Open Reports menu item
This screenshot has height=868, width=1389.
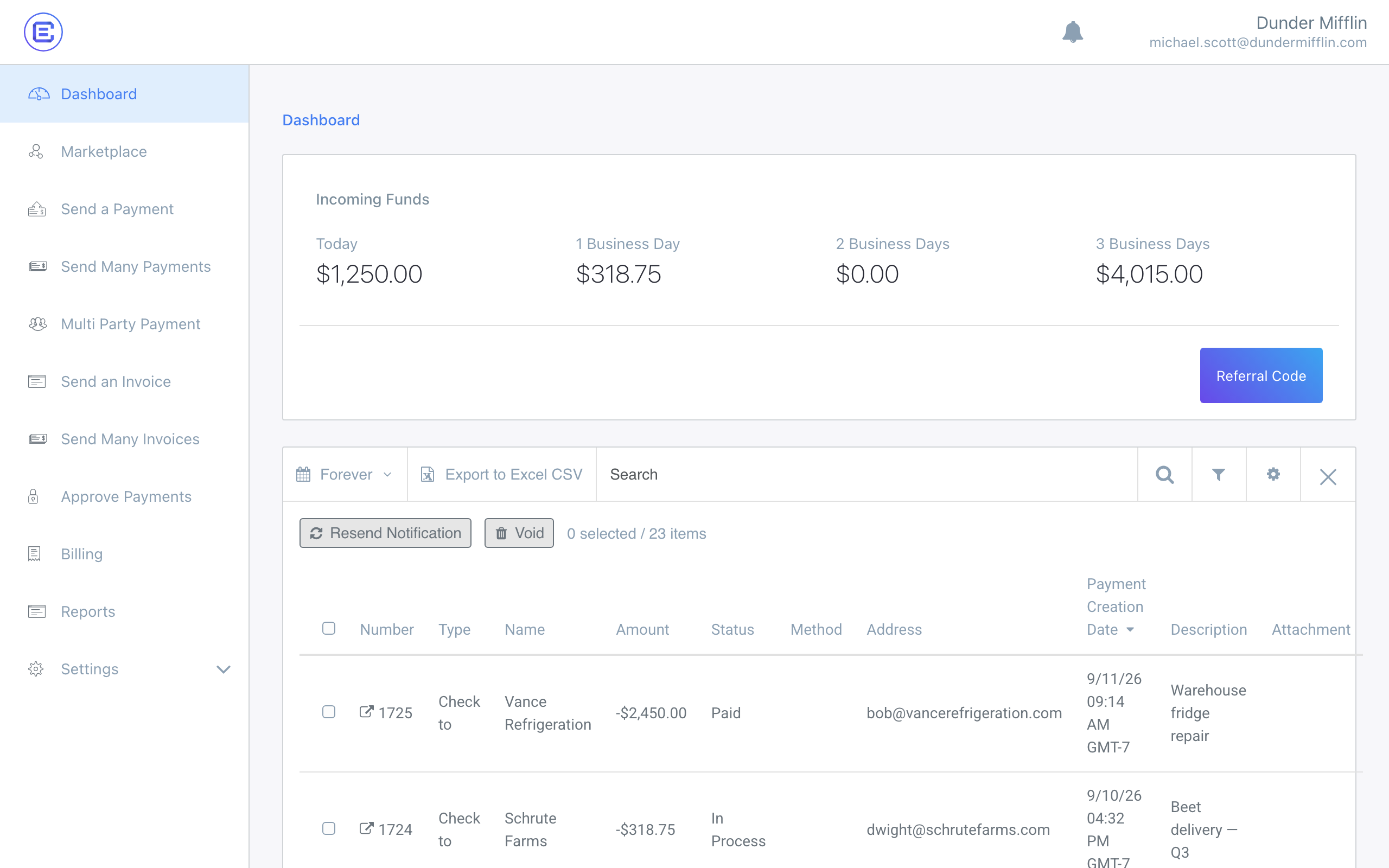pyautogui.click(x=125, y=611)
